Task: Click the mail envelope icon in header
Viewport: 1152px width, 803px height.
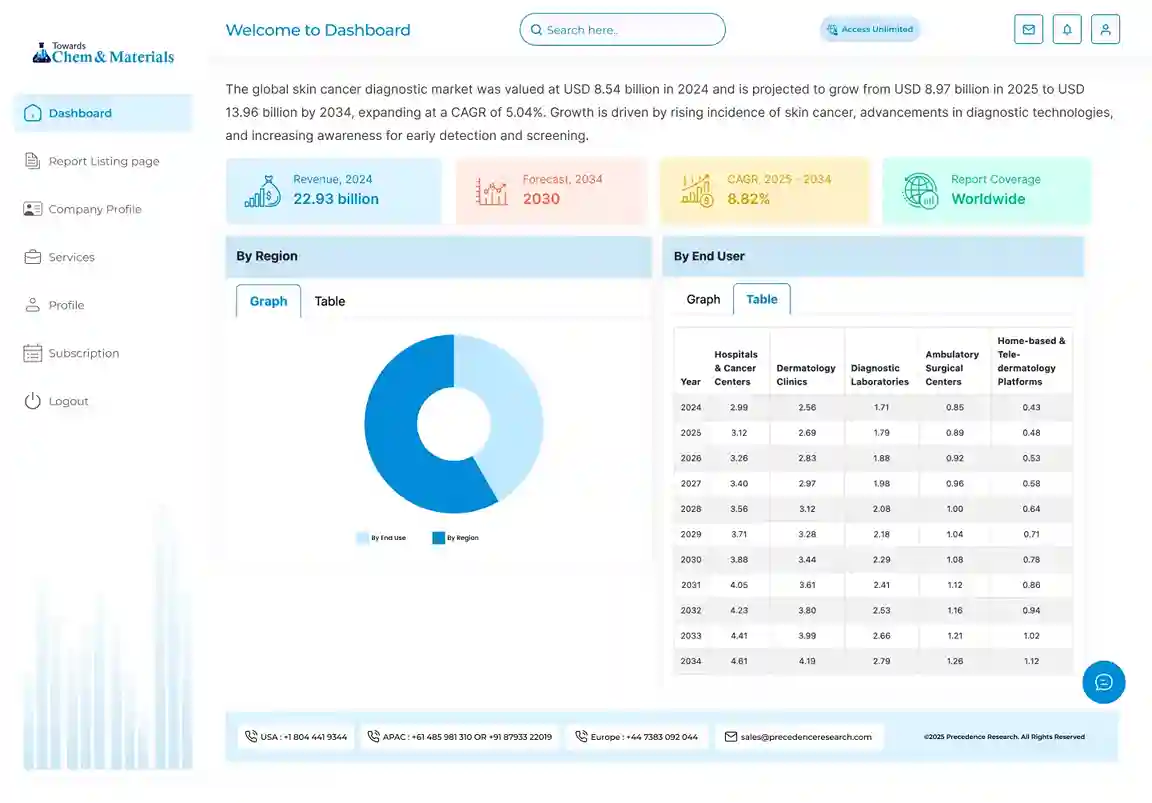Action: [x=1028, y=30]
